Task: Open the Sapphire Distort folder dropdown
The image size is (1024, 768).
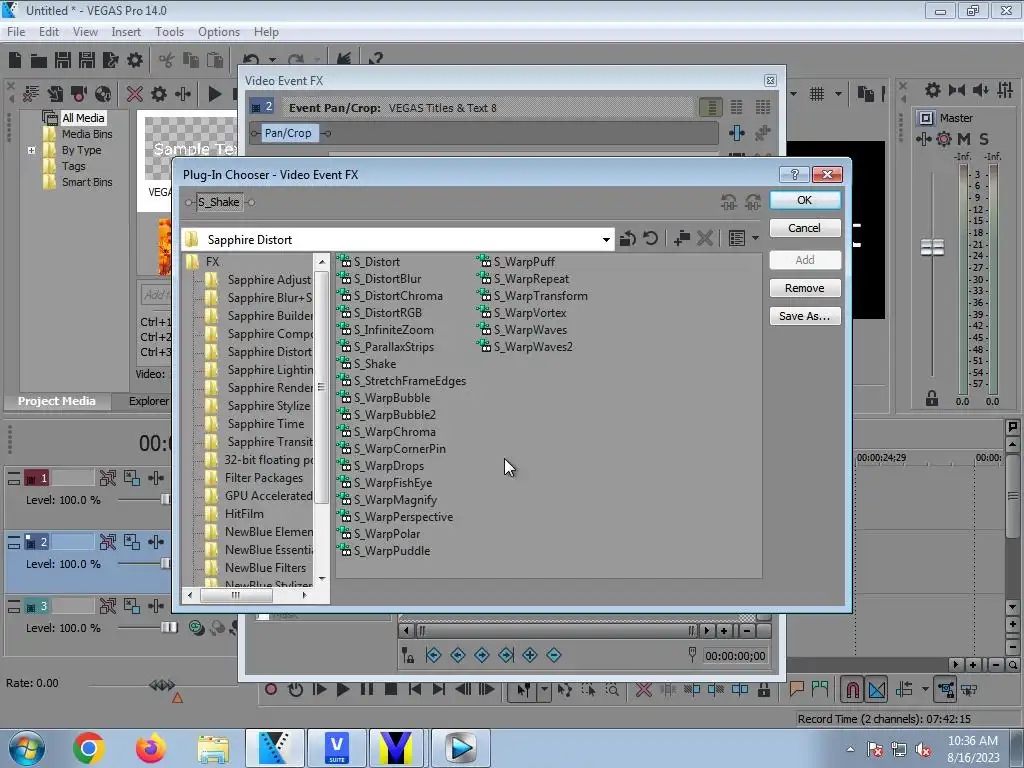Action: [606, 240]
